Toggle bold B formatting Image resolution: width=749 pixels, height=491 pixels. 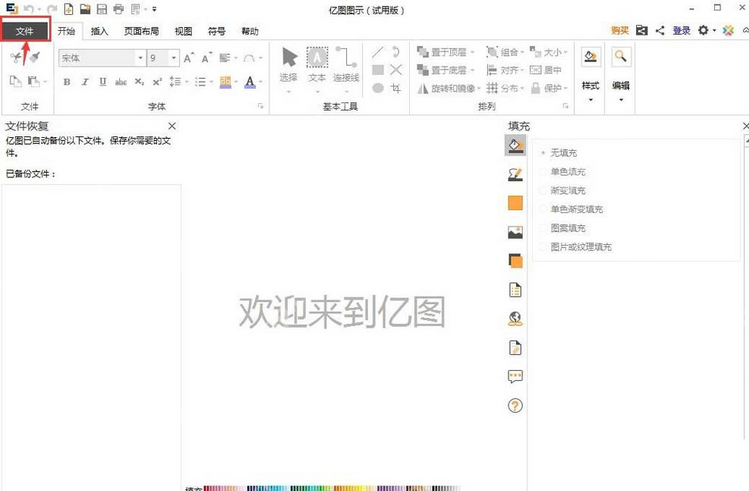(x=67, y=82)
